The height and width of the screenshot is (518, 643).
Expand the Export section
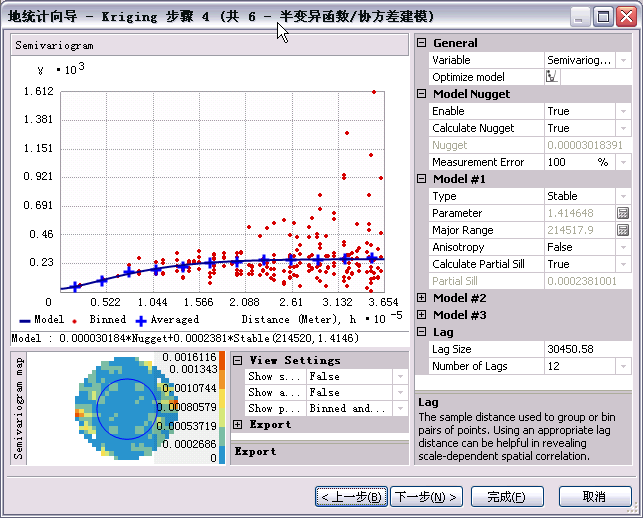pyautogui.click(x=237, y=424)
